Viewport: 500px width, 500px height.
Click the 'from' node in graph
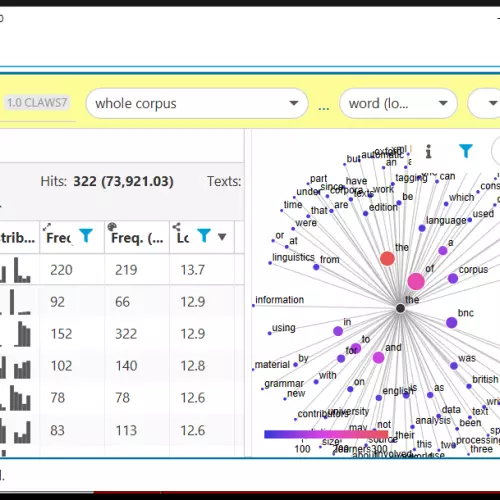point(316,267)
